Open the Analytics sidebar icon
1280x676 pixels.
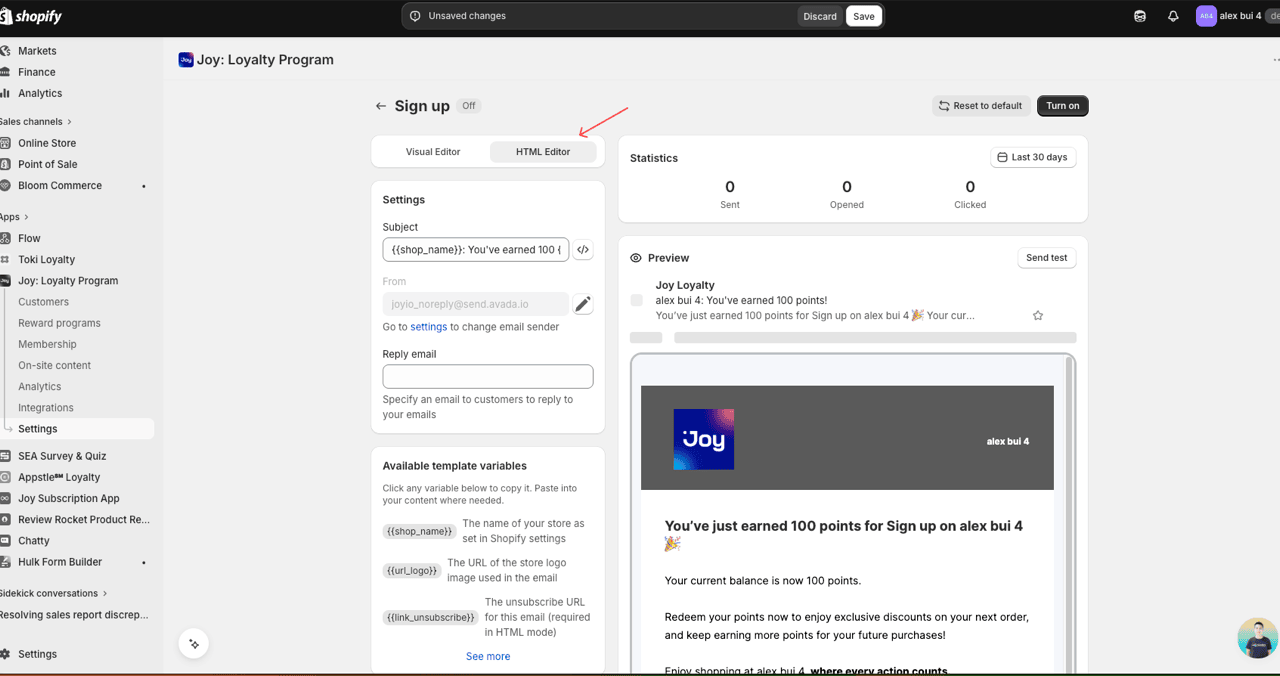coord(5,93)
